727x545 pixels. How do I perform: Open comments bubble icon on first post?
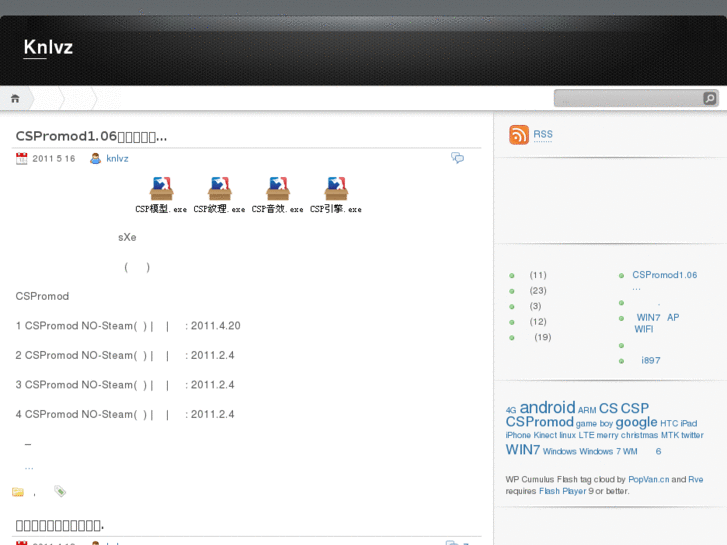(458, 158)
